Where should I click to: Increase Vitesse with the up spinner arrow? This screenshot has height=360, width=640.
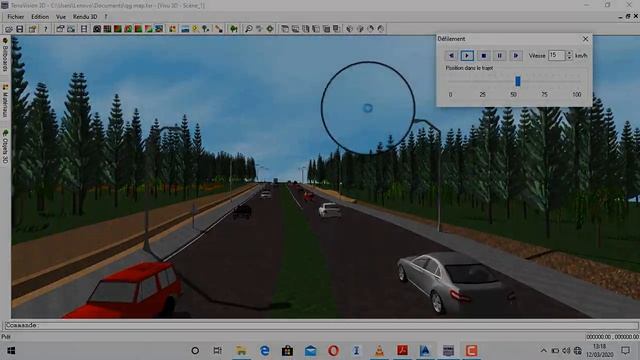tap(569, 53)
